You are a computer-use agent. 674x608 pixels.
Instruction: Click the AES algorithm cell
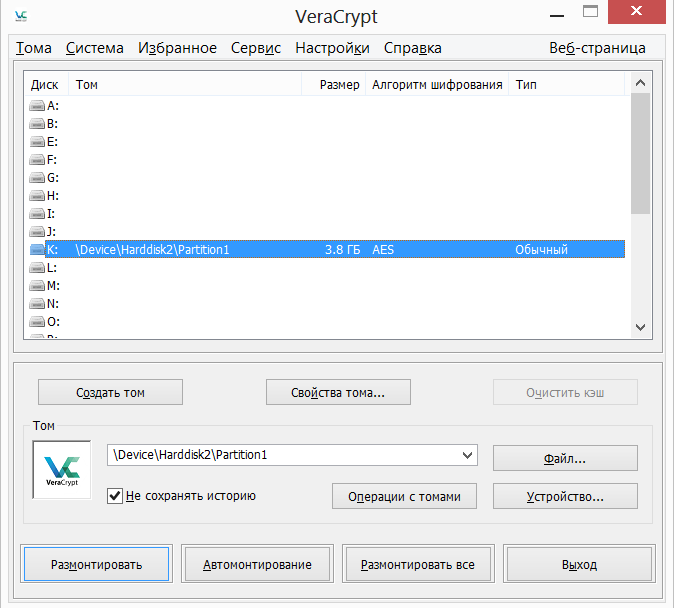(x=383, y=249)
